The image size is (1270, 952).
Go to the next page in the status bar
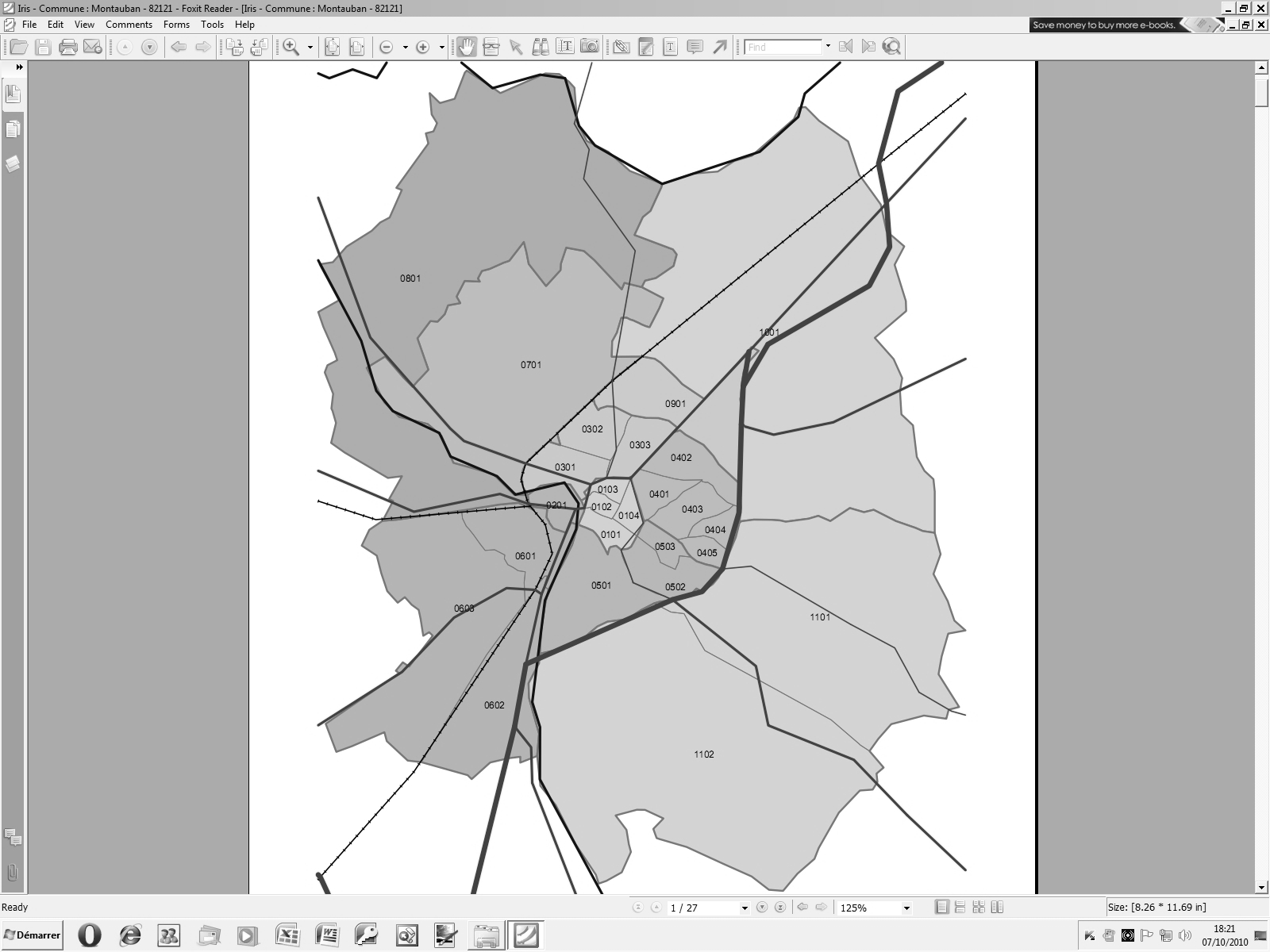[x=762, y=908]
